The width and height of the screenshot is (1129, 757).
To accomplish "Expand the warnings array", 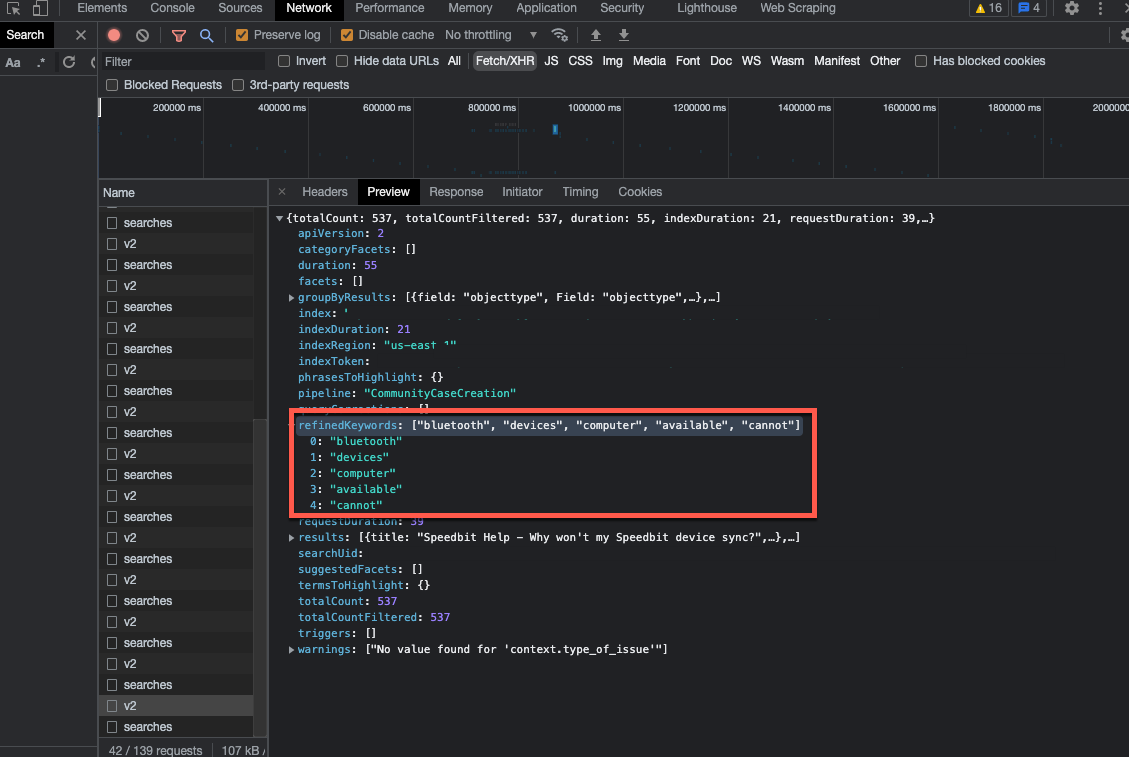I will tap(291, 650).
